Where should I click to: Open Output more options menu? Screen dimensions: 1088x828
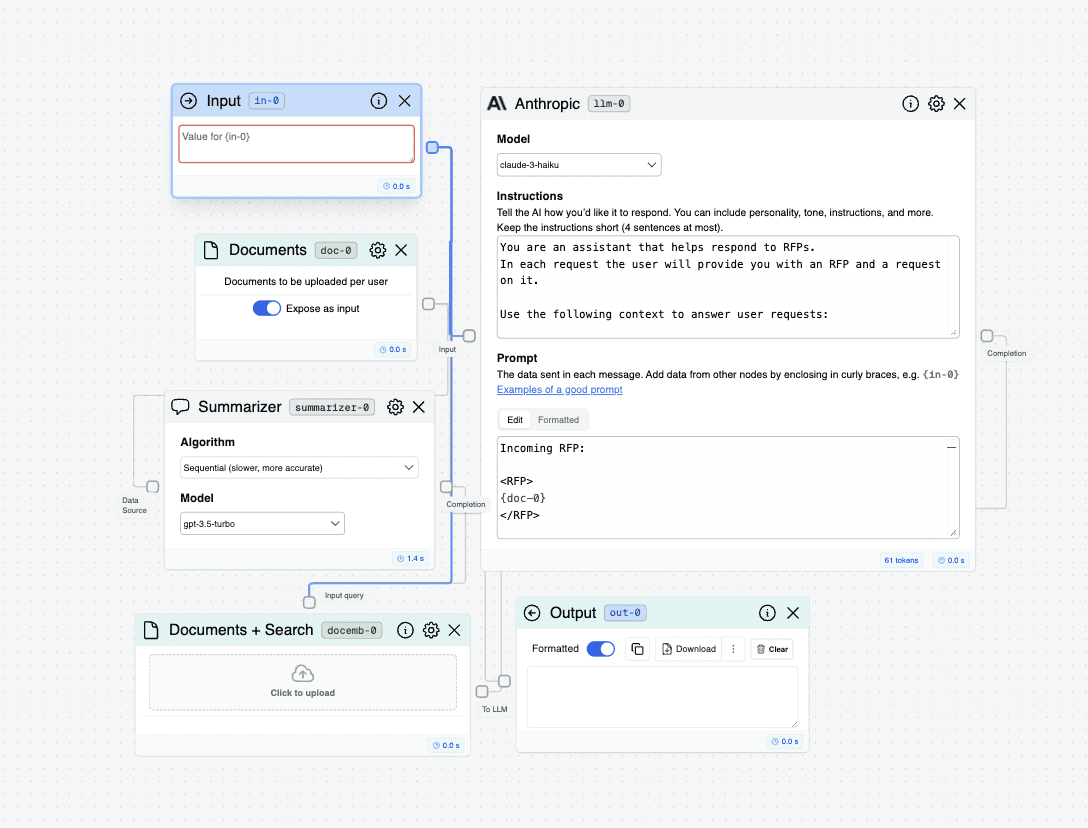tap(733, 649)
